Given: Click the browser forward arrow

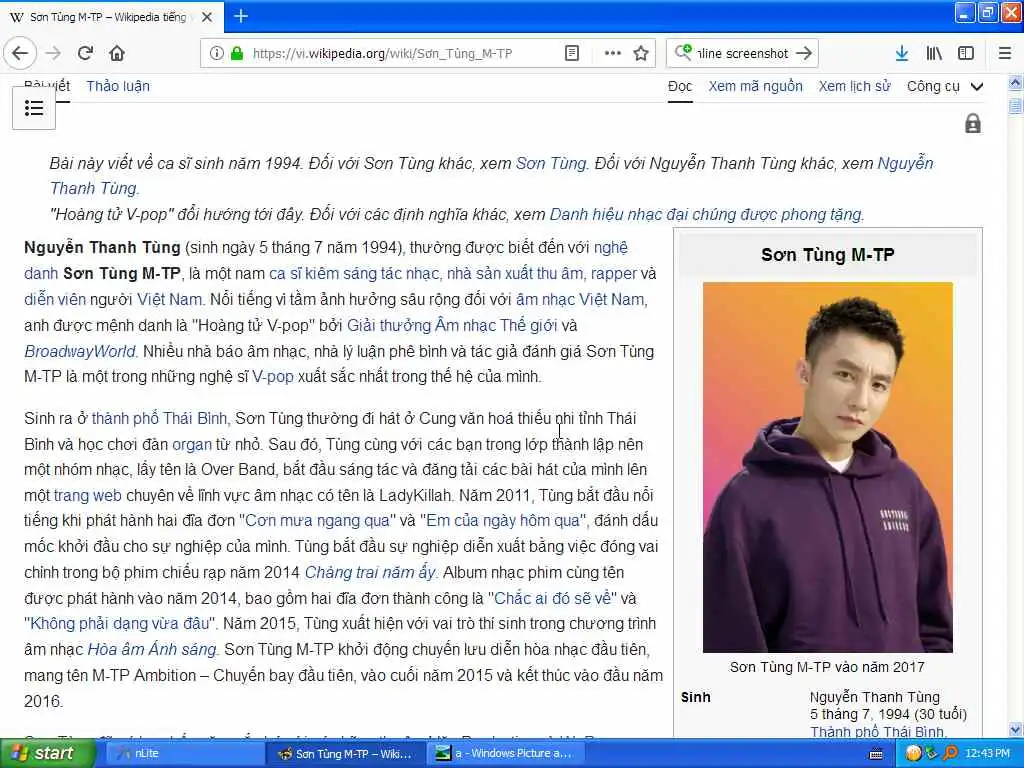Looking at the screenshot, I should 54,53.
